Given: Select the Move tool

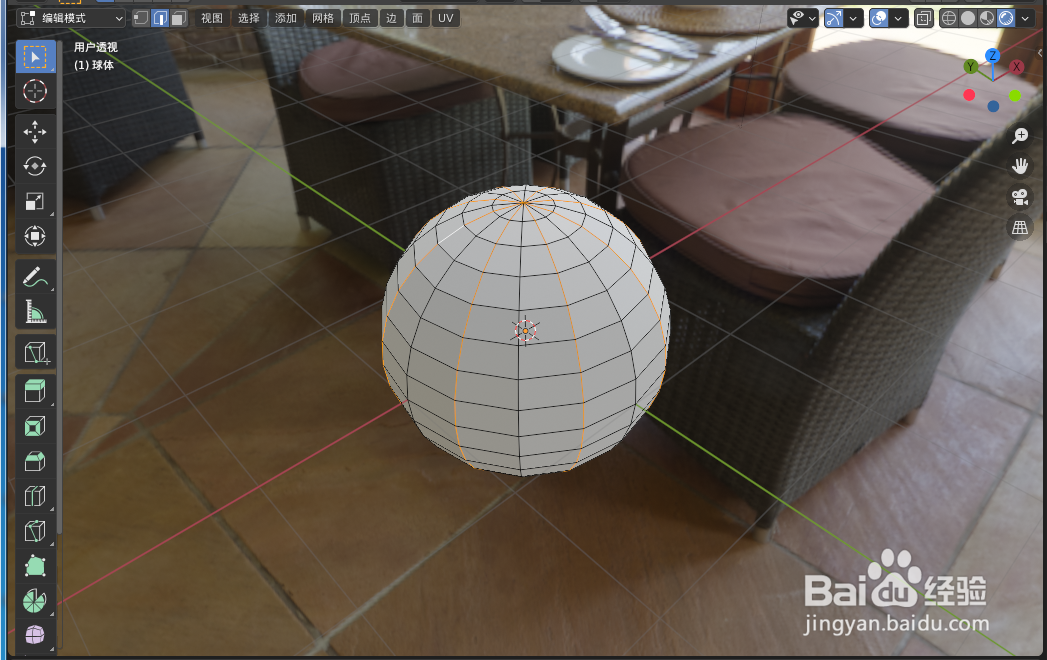Looking at the screenshot, I should coord(35,131).
